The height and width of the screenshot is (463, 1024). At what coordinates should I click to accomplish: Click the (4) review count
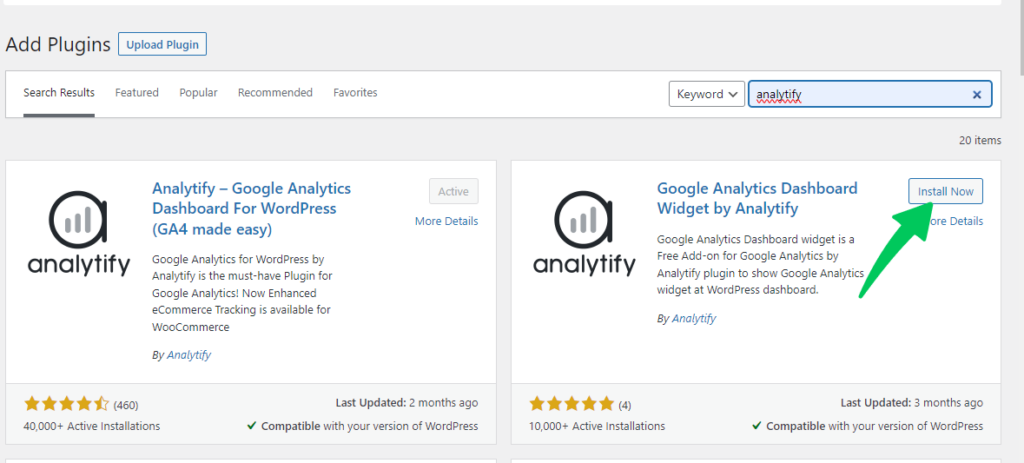[x=625, y=405]
